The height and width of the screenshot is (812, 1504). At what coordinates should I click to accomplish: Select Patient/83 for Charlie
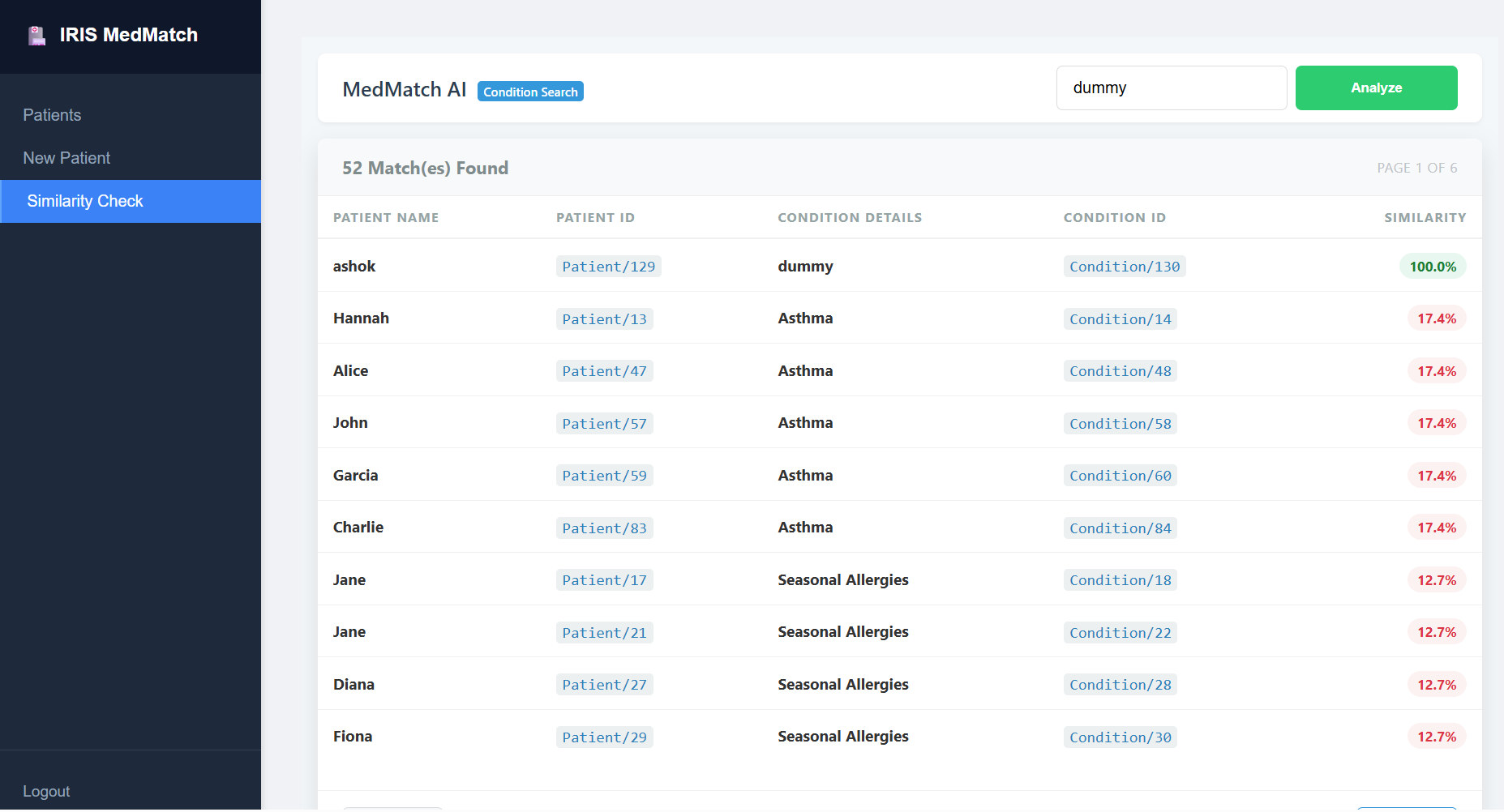604,528
